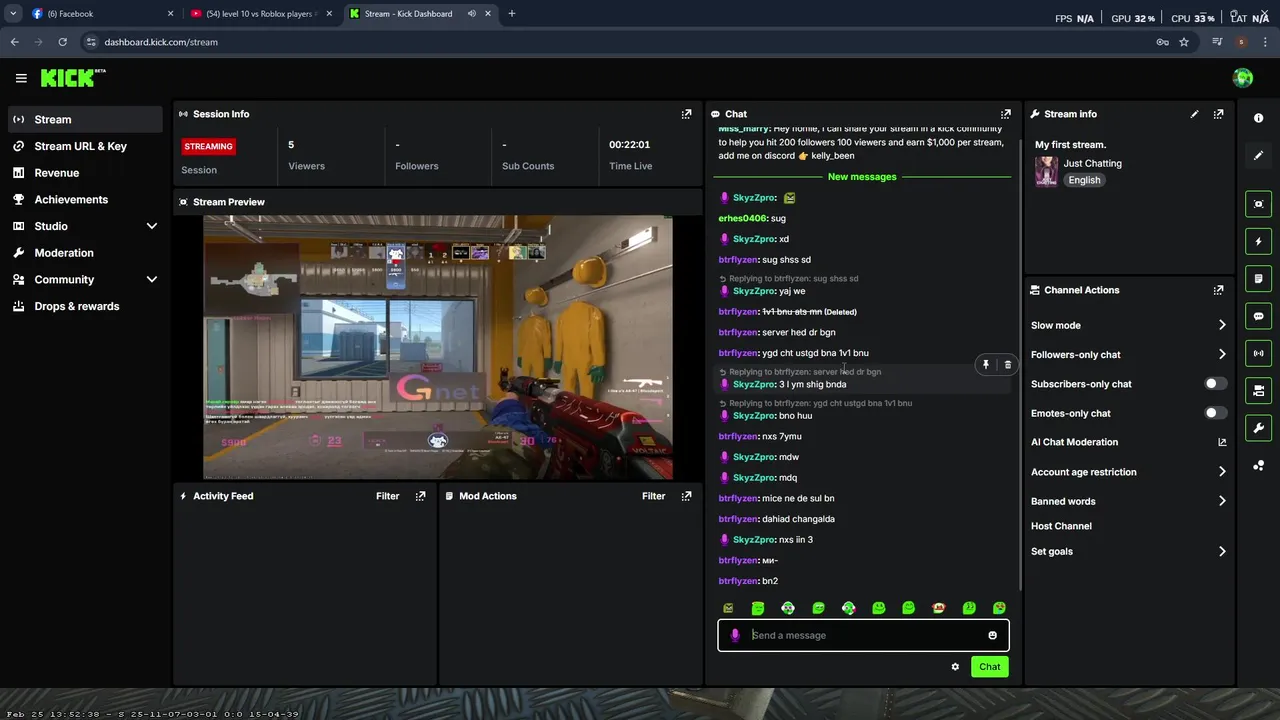
Task: Click the Send a message field
Action: (863, 635)
